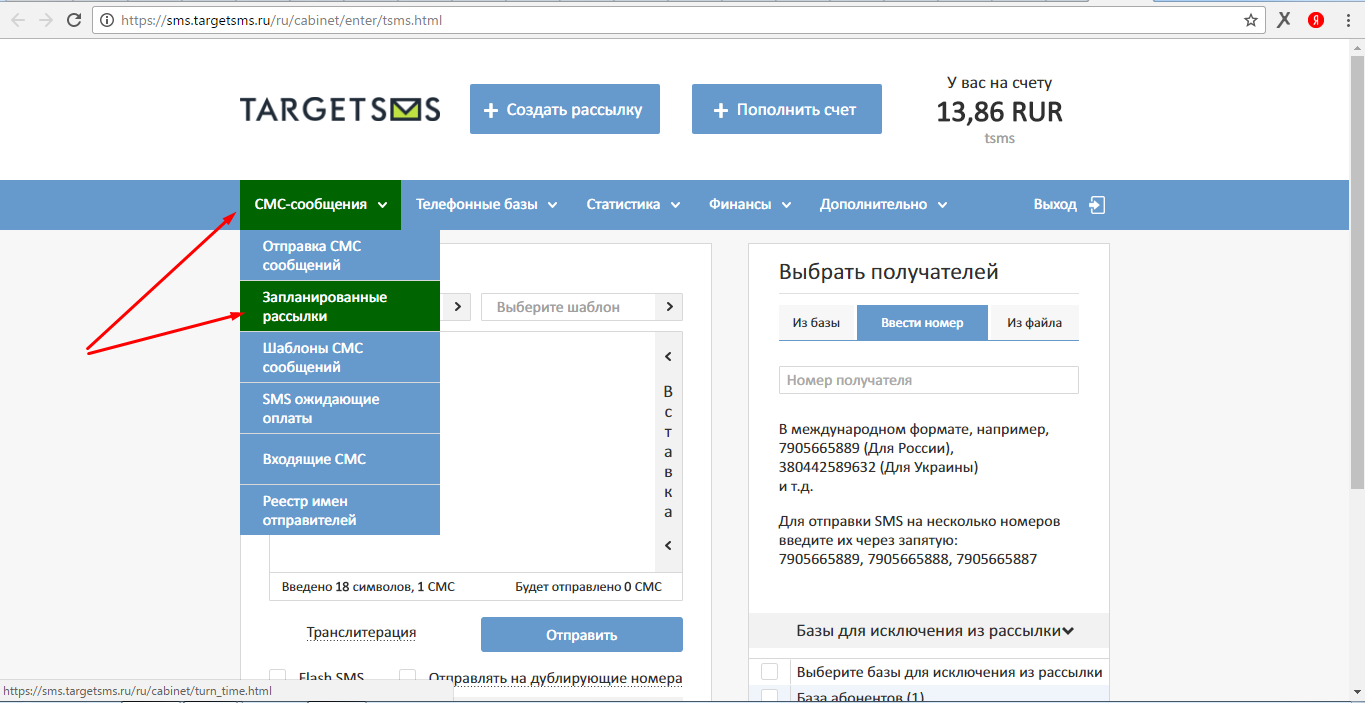Click the Выбрать получателей heading
1365x703 pixels.
coord(888,272)
